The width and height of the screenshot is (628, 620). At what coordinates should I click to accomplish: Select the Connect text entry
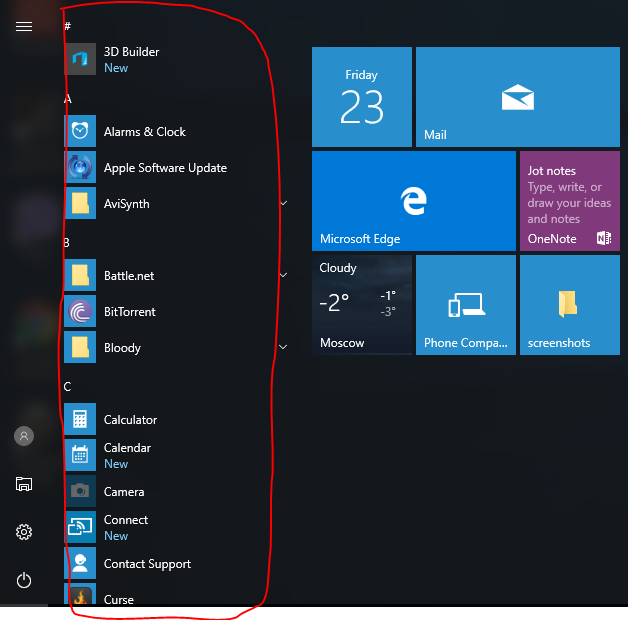coord(126,520)
